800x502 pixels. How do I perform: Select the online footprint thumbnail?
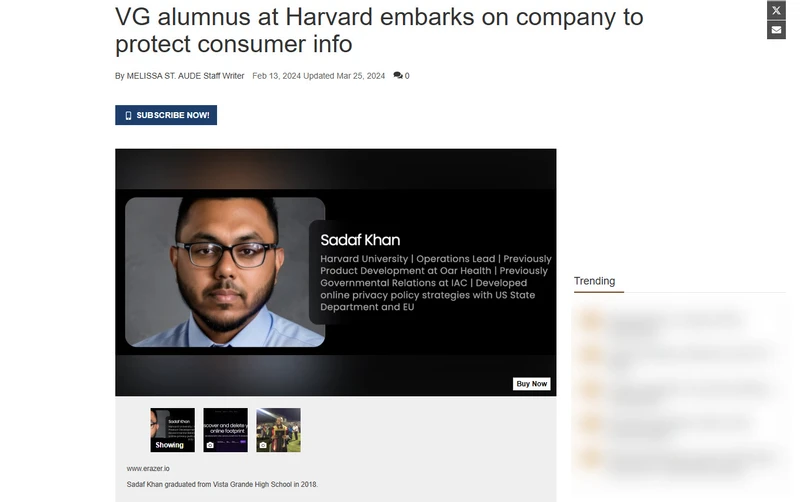pos(225,430)
